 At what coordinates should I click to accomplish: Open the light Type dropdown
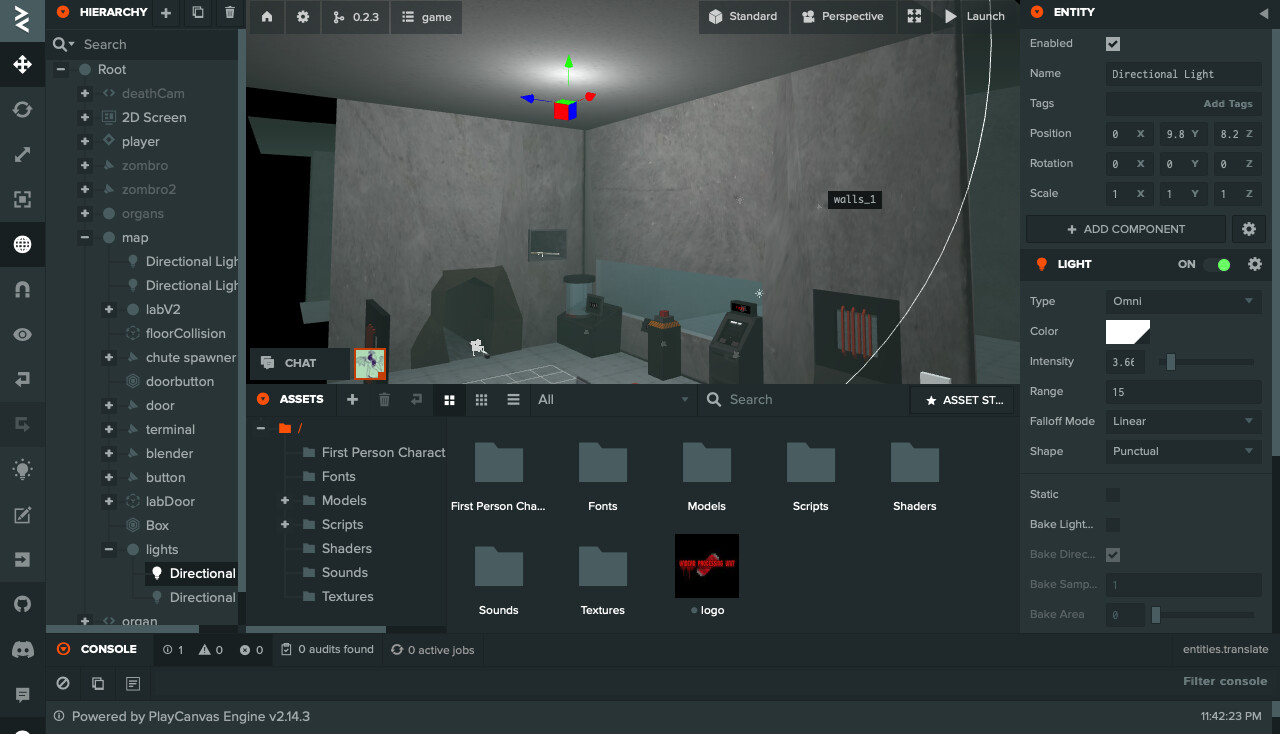(1183, 301)
